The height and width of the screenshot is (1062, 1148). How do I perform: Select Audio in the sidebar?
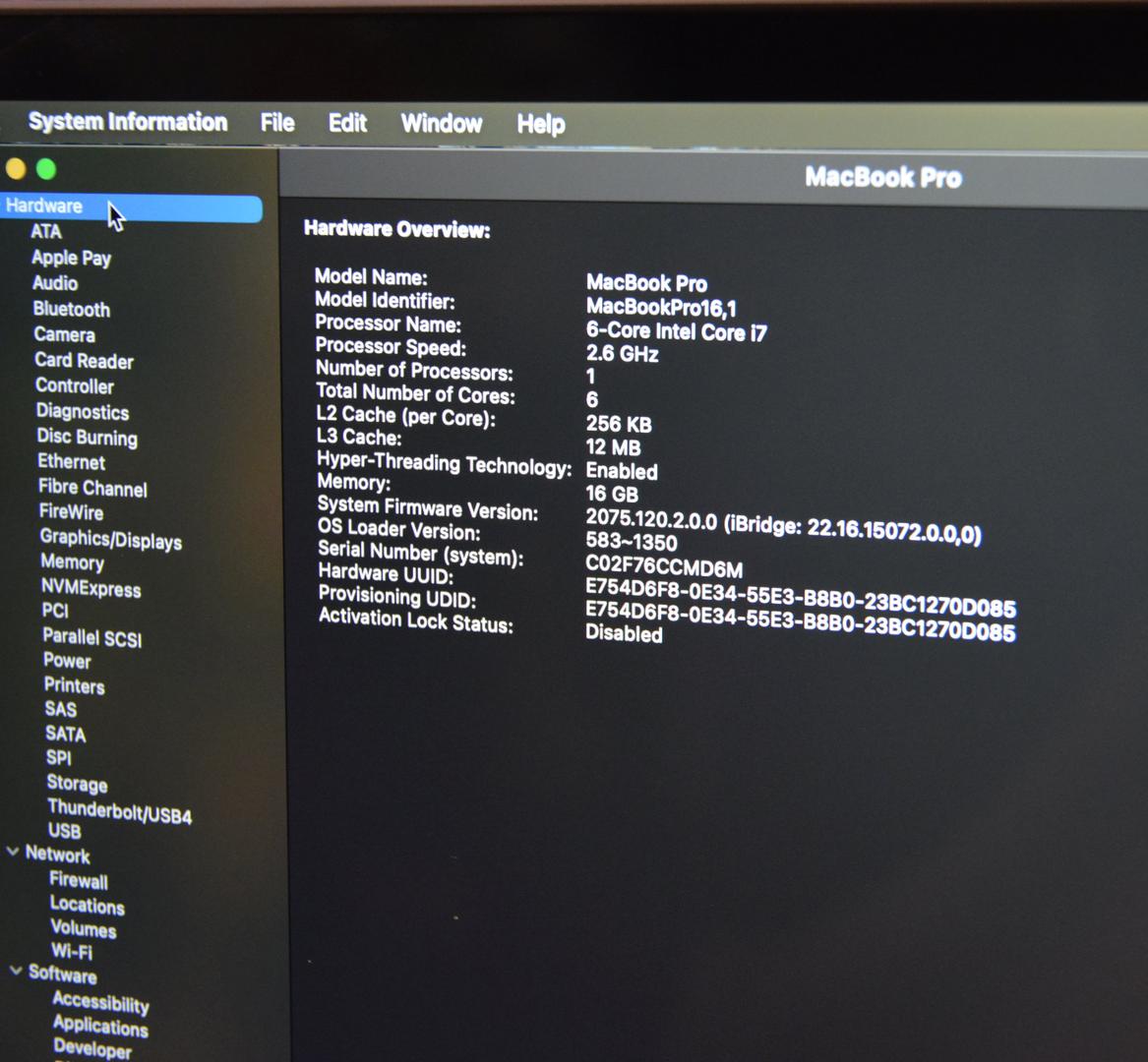(x=55, y=283)
